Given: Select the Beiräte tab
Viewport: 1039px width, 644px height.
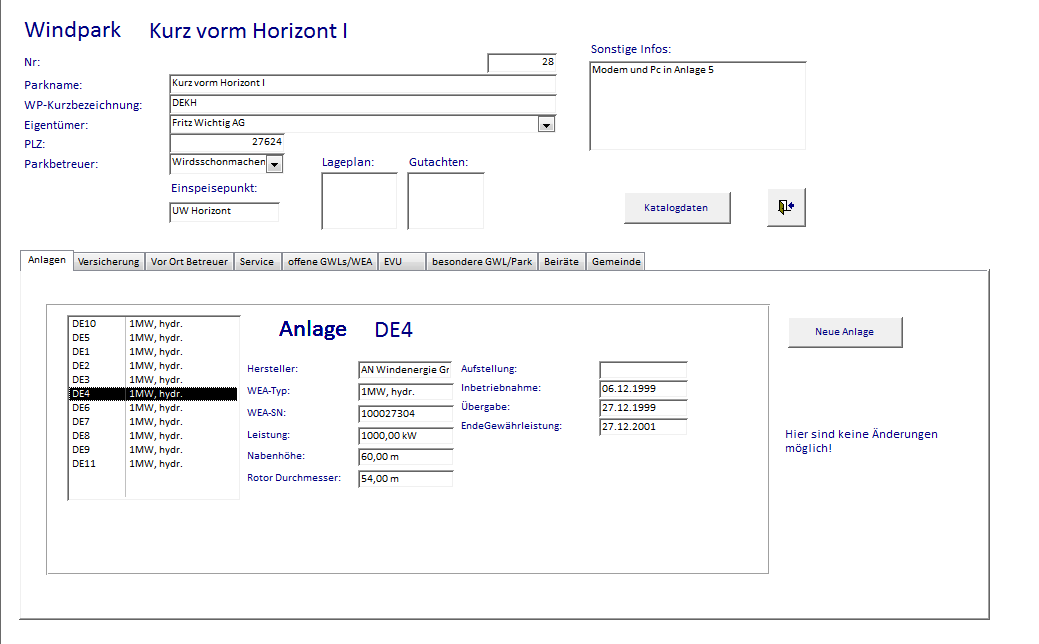Looking at the screenshot, I should coord(561,262).
